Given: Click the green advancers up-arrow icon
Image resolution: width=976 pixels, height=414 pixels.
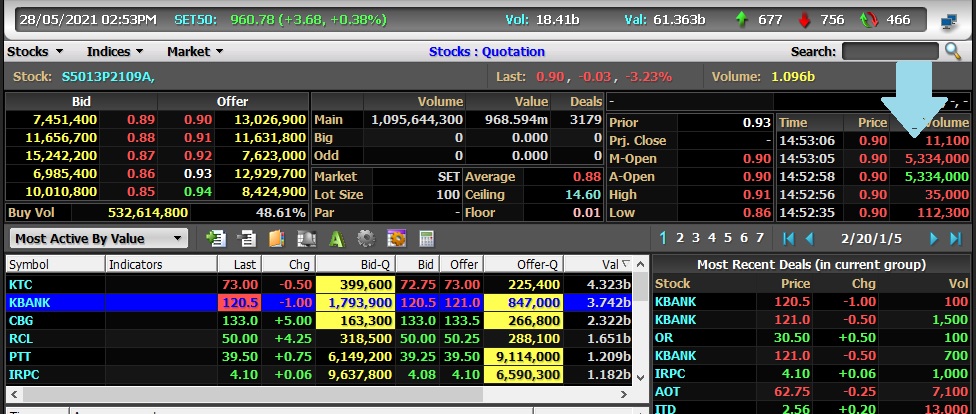Looking at the screenshot, I should (x=741, y=19).
